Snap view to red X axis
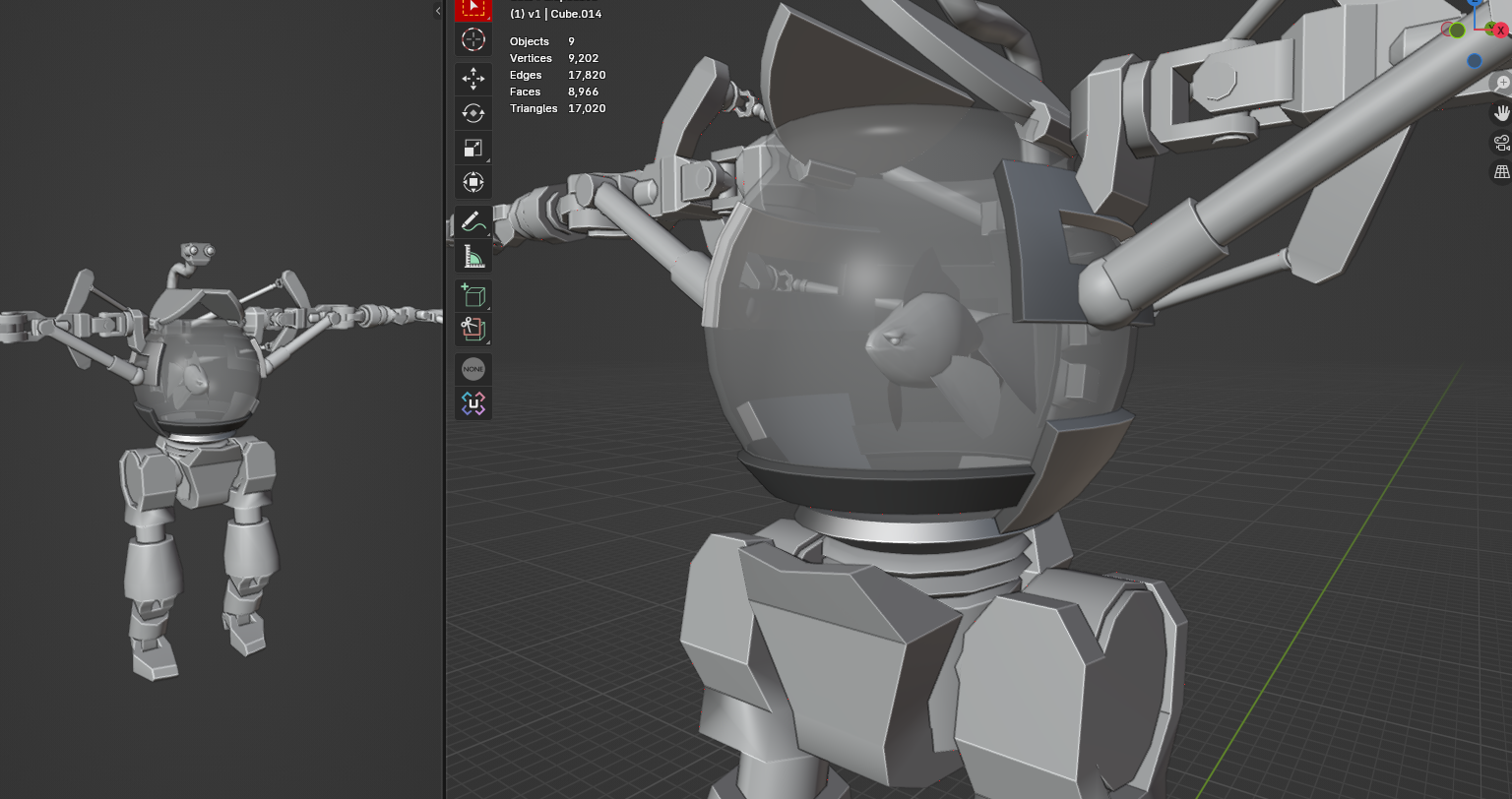Image resolution: width=1512 pixels, height=799 pixels. click(x=1501, y=31)
